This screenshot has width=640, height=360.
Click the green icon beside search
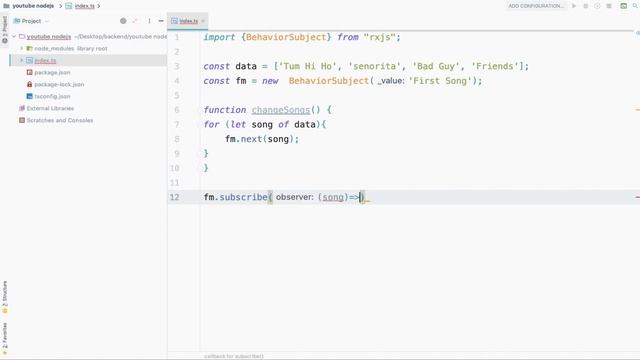tap(624, 6)
